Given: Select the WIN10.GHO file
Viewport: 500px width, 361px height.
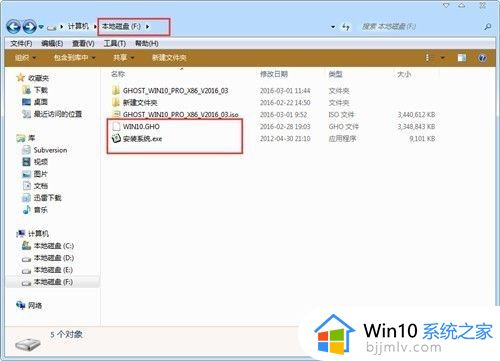Looking at the screenshot, I should coord(141,127).
